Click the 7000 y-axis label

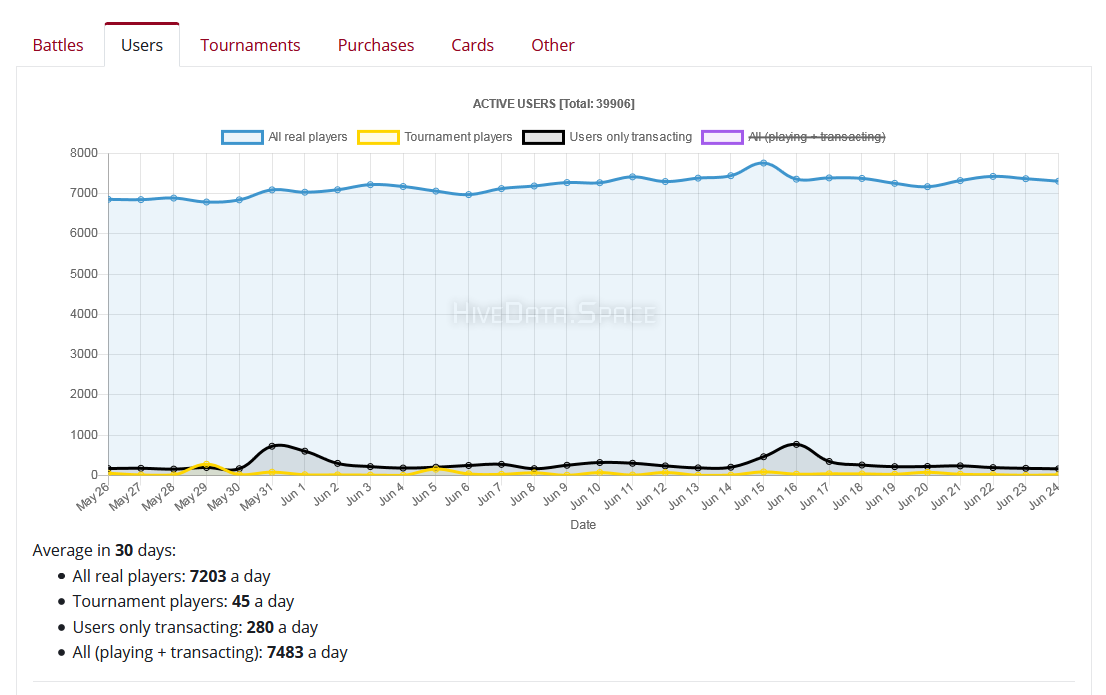coord(84,193)
